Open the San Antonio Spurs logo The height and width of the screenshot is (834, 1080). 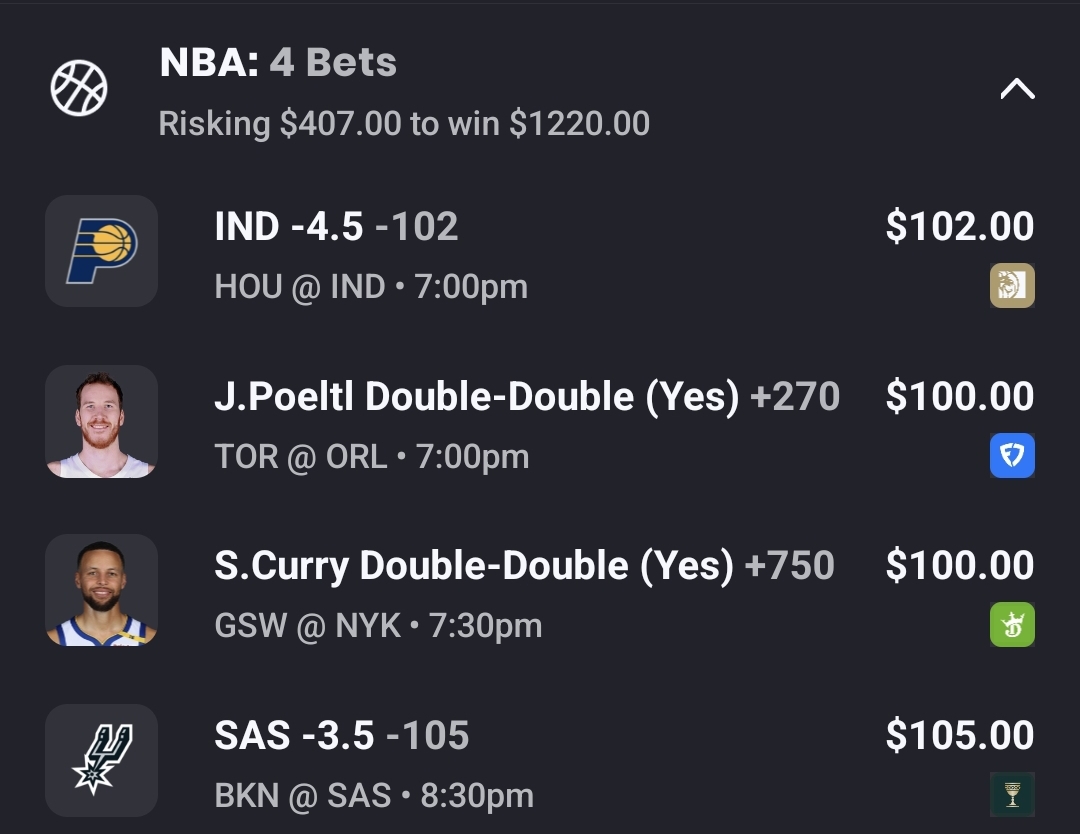pyautogui.click(x=101, y=760)
